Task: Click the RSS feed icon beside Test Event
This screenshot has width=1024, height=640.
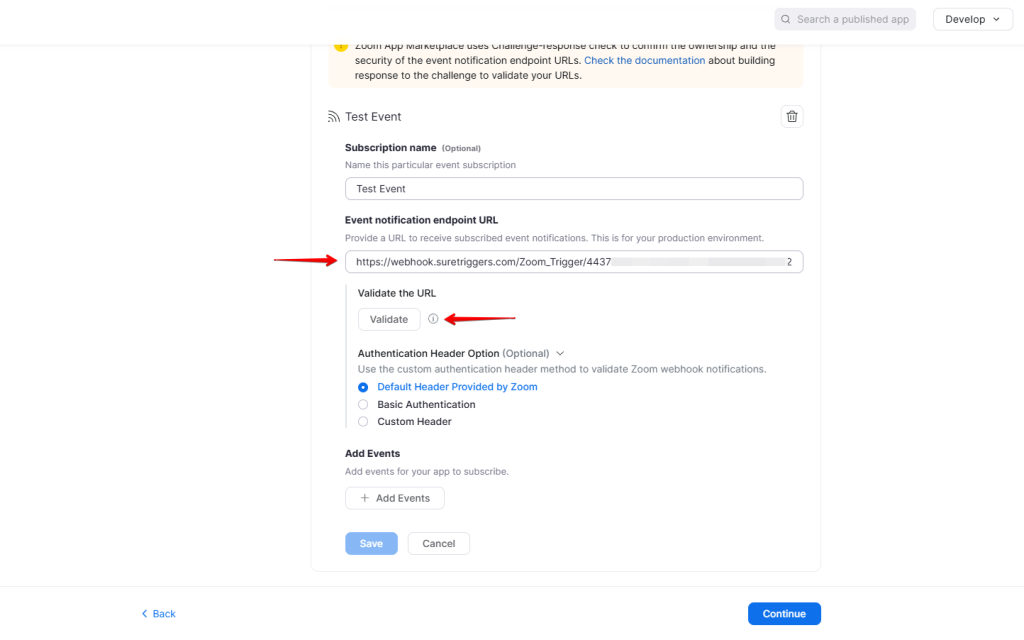Action: coord(334,117)
